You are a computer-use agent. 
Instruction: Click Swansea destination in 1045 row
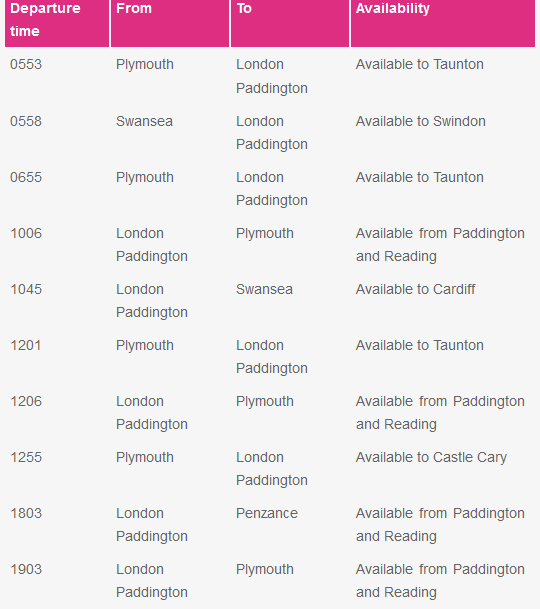coord(264,289)
